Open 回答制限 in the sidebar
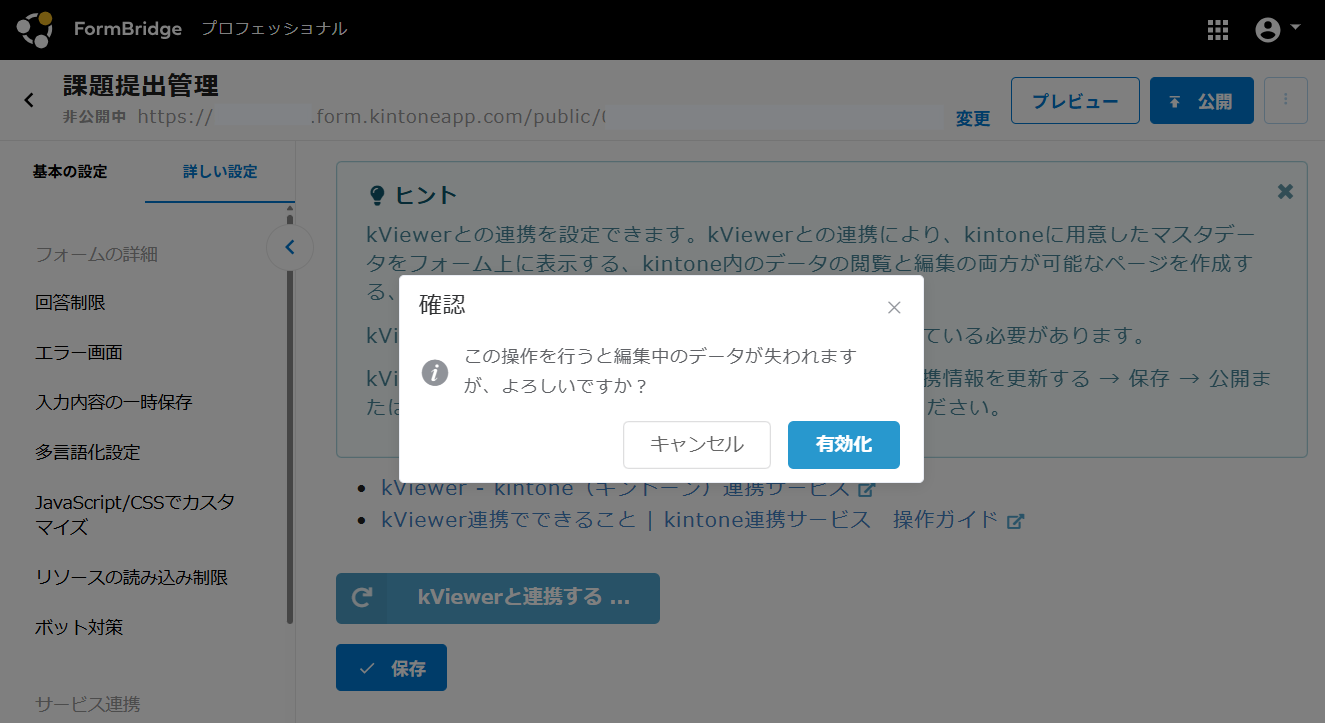Image resolution: width=1325 pixels, height=723 pixels. coord(70,303)
